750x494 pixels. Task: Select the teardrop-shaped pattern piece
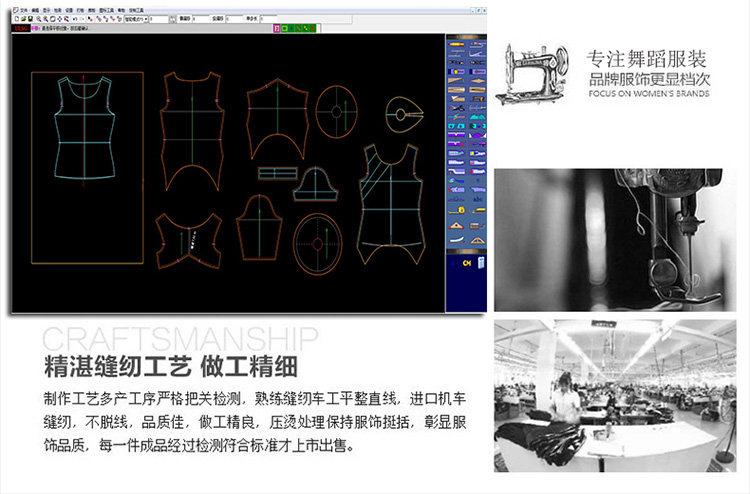pos(405,114)
